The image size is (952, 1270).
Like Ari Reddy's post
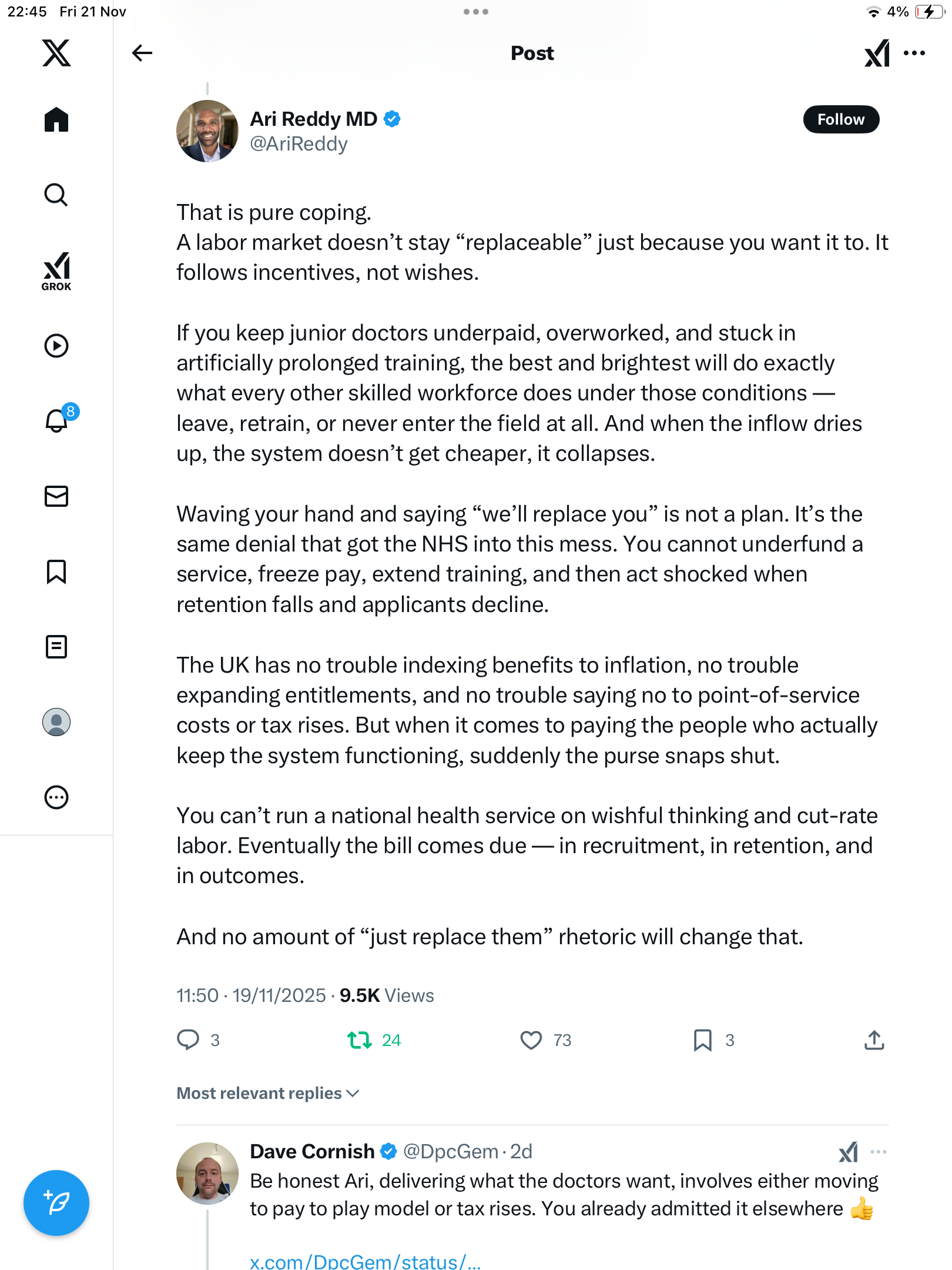pos(531,1040)
